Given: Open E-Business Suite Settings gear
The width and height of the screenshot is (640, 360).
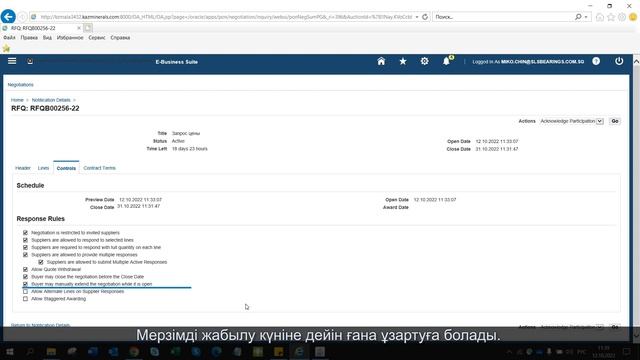Looking at the screenshot, I should (424, 61).
